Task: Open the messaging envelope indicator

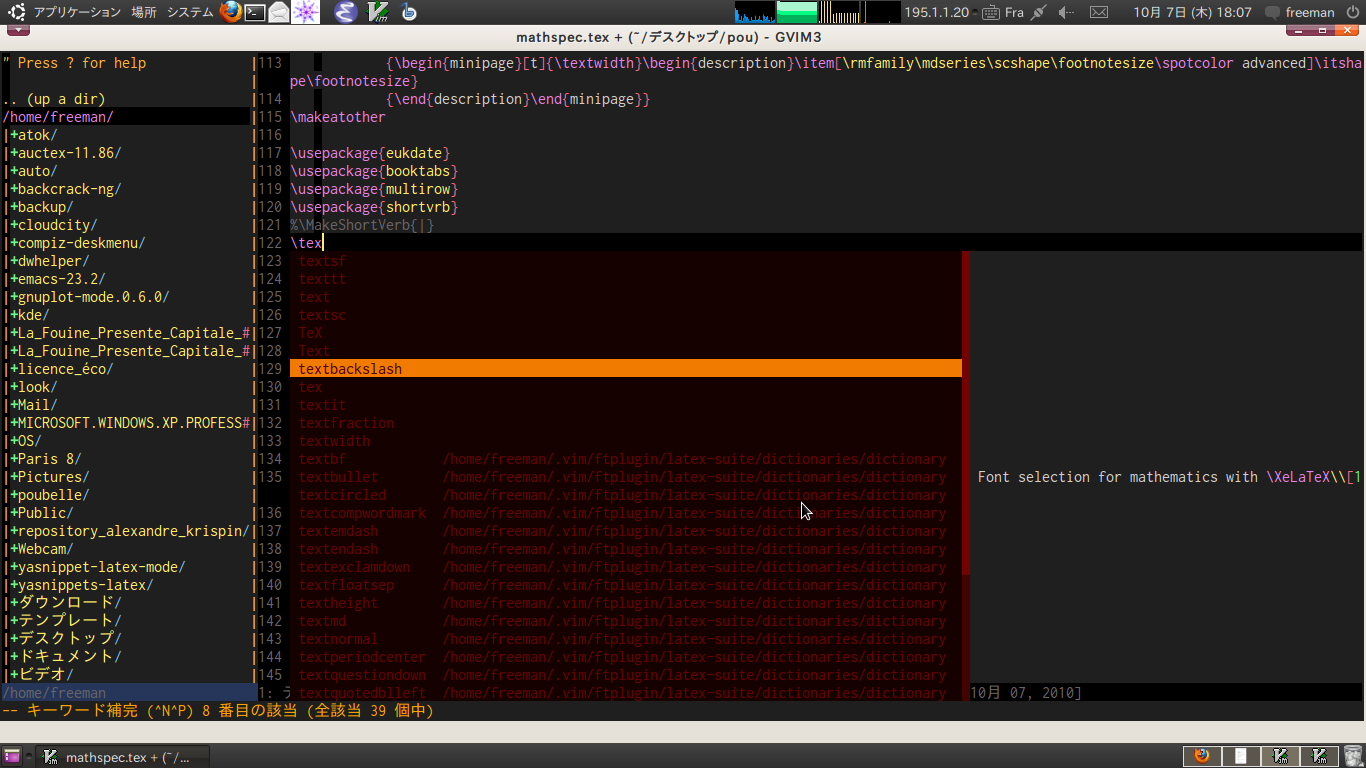Action: [1099, 12]
